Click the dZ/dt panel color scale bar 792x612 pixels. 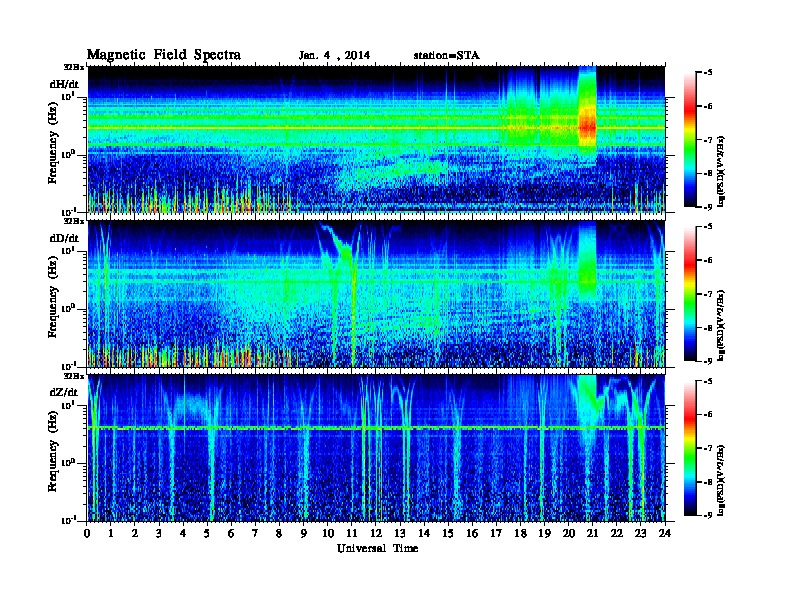click(x=689, y=448)
